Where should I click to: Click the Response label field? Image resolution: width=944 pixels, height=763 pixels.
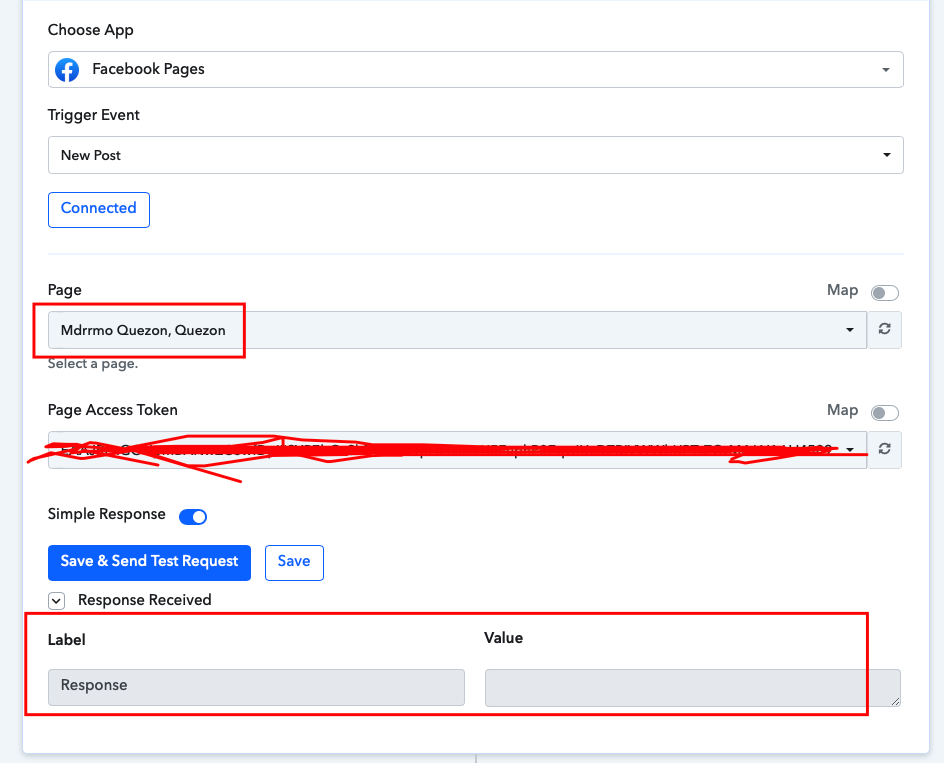pos(256,687)
